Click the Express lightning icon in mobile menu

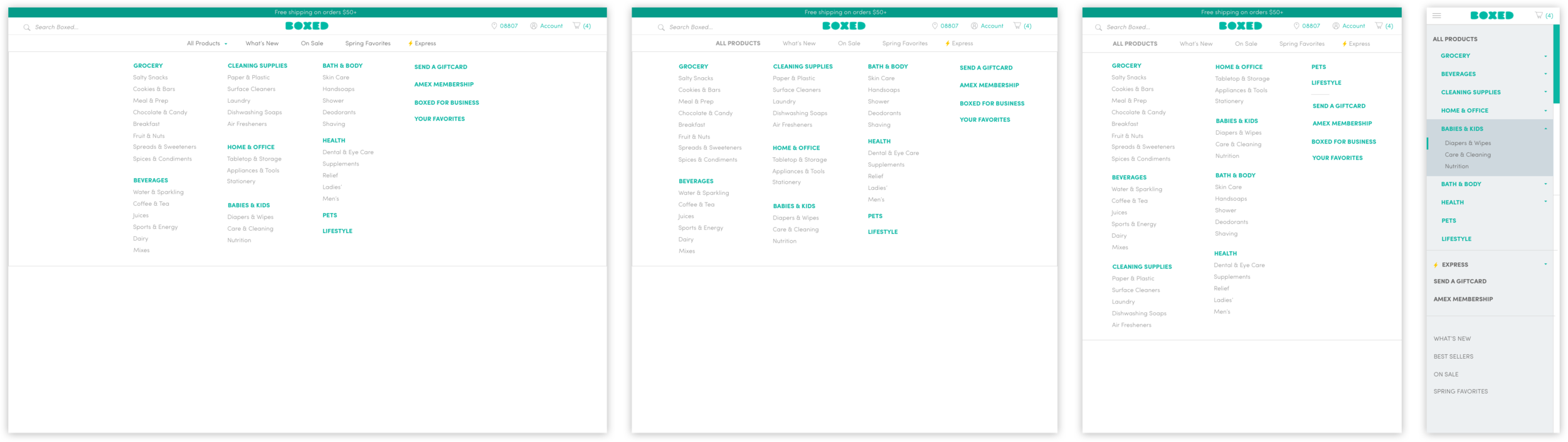click(1436, 265)
